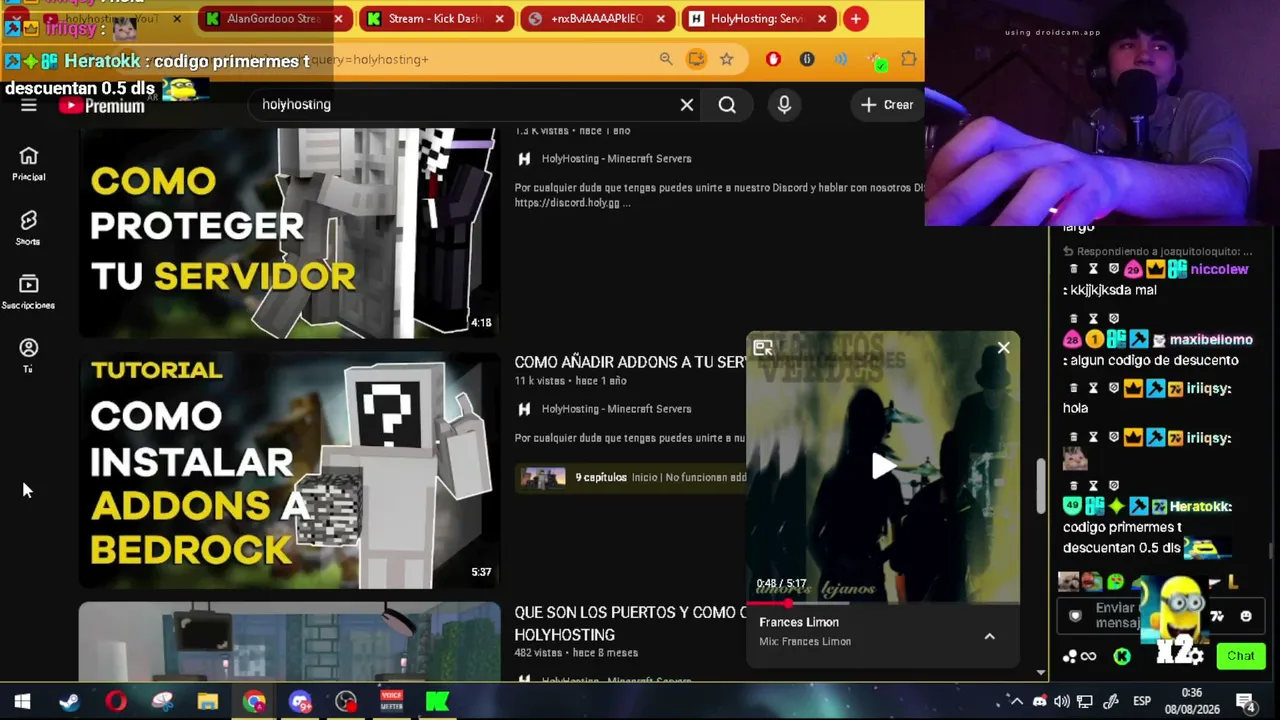This screenshot has height=720, width=1280.
Task: Close the YouTube miniplayer
Action: point(1003,348)
